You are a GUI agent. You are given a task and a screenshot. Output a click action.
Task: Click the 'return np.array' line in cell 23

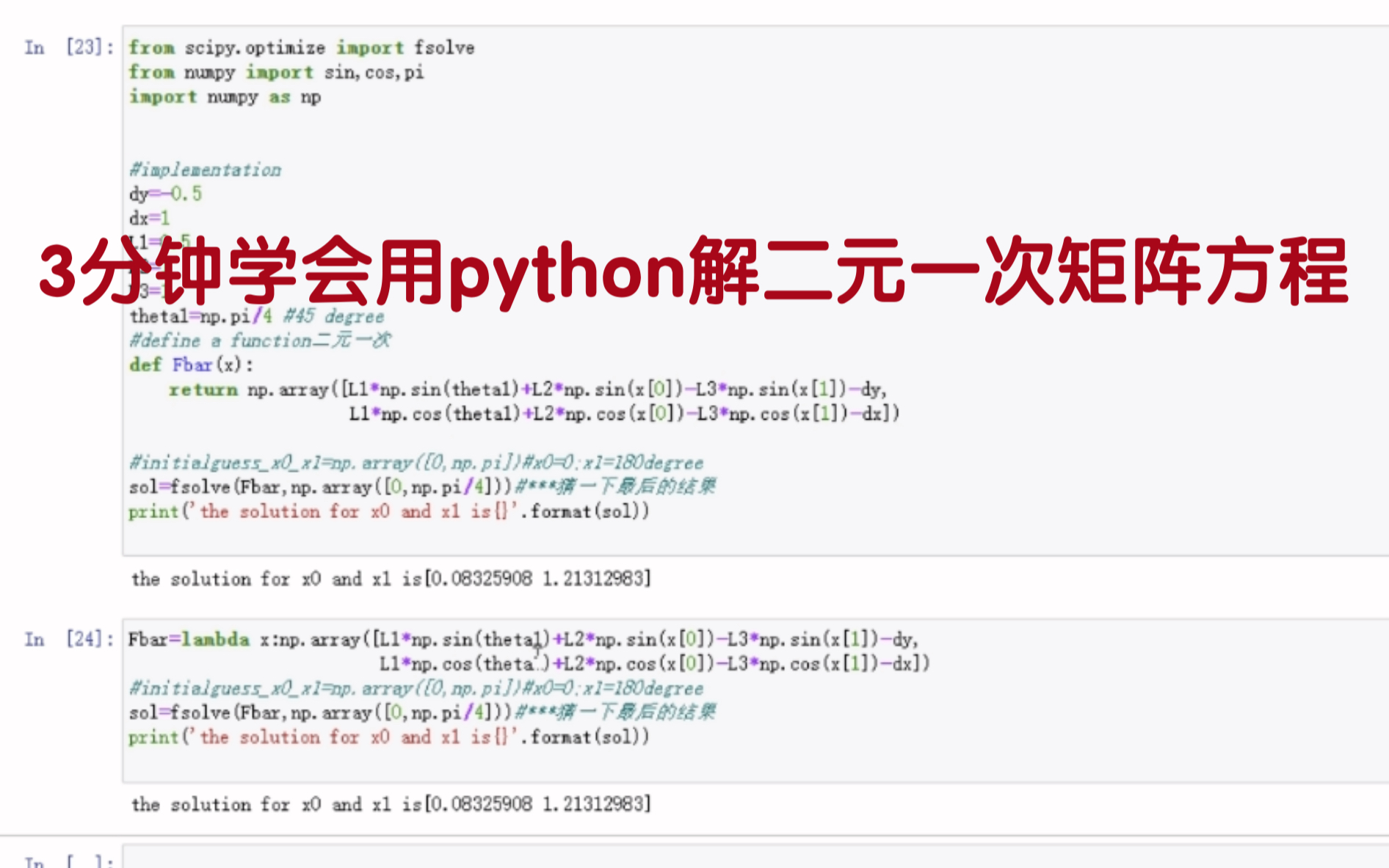tap(528, 389)
